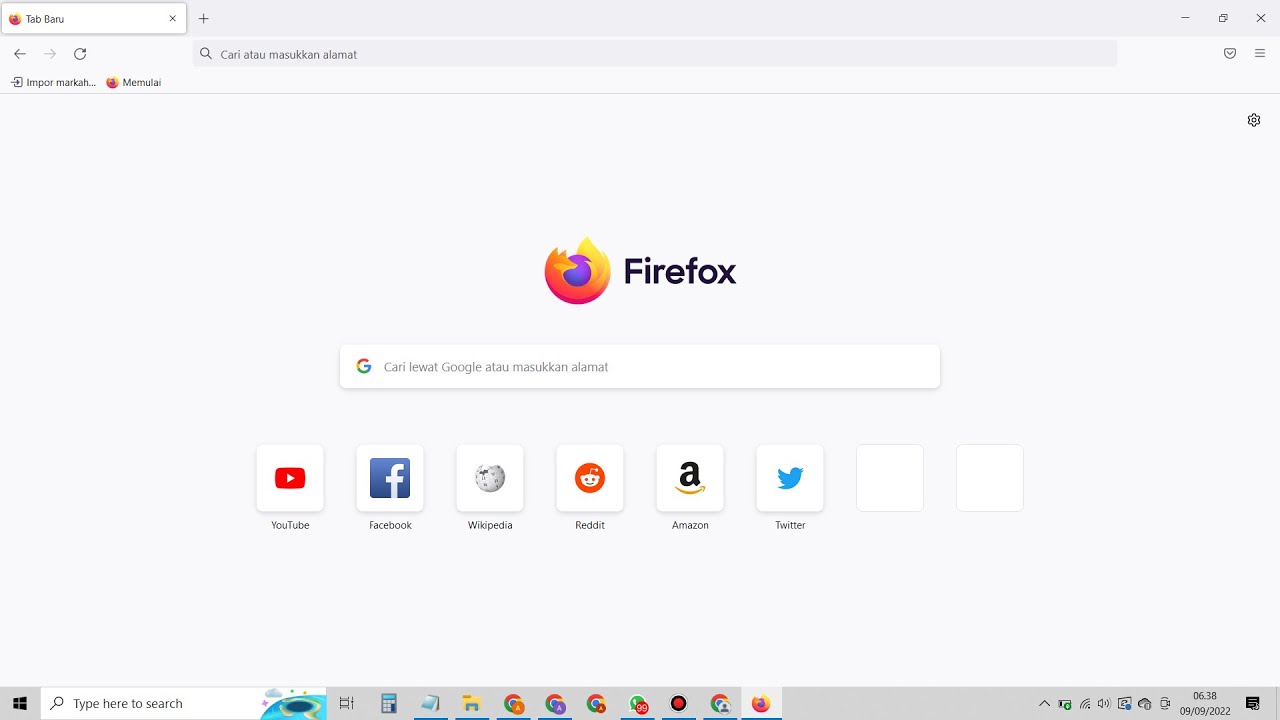Go back one page
Image resolution: width=1280 pixels, height=720 pixels.
click(20, 54)
